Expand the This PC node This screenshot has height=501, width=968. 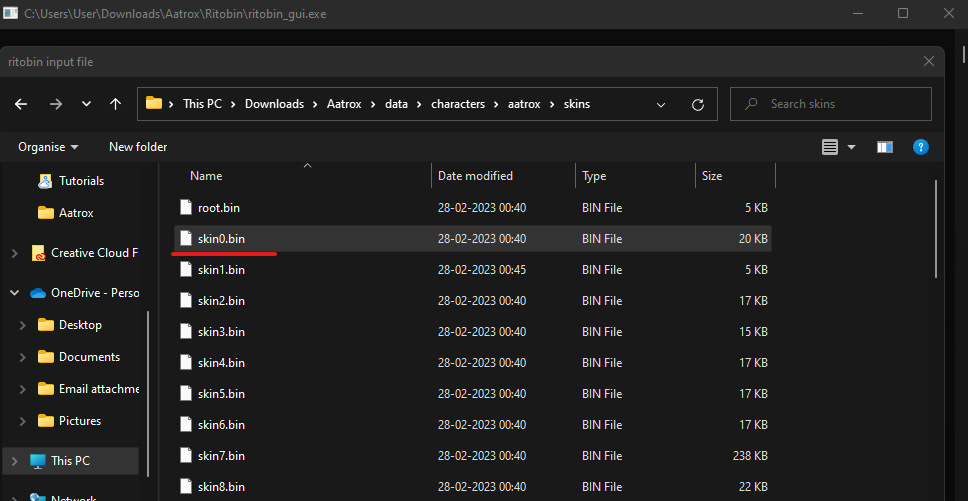tap(15, 460)
